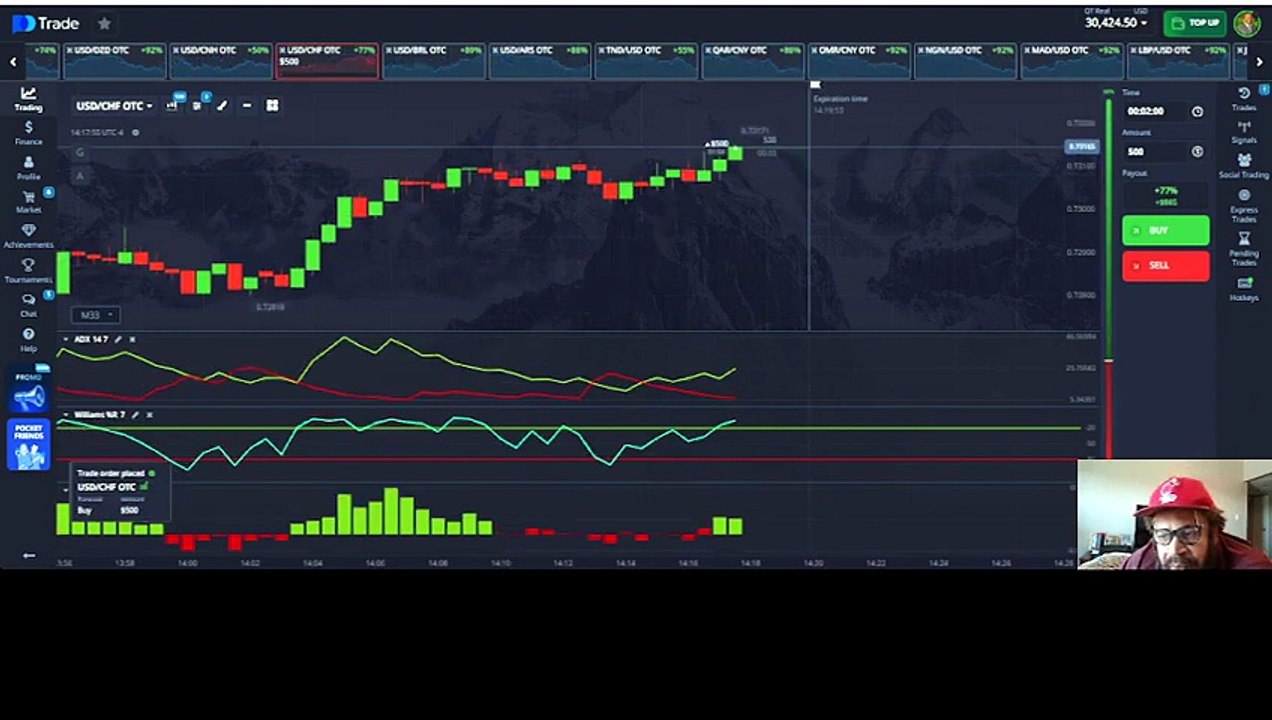Open the Profile sidebar icon
This screenshot has height=720, width=1272.
coord(28,167)
